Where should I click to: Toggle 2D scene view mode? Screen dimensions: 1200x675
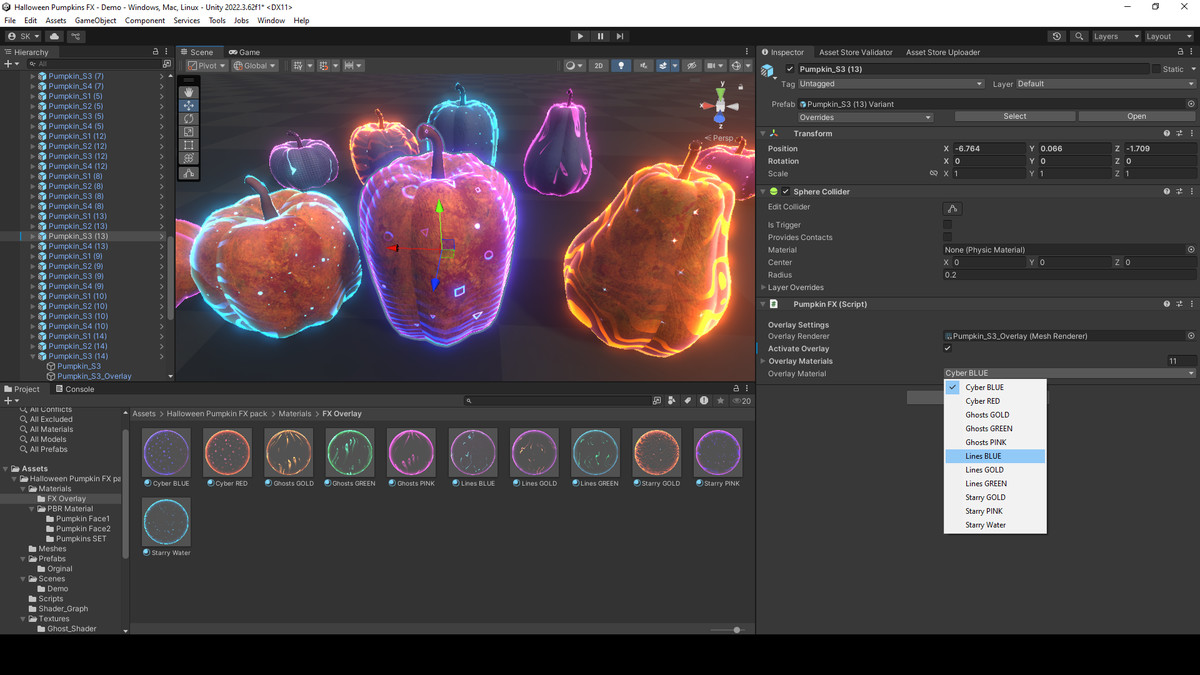click(598, 66)
